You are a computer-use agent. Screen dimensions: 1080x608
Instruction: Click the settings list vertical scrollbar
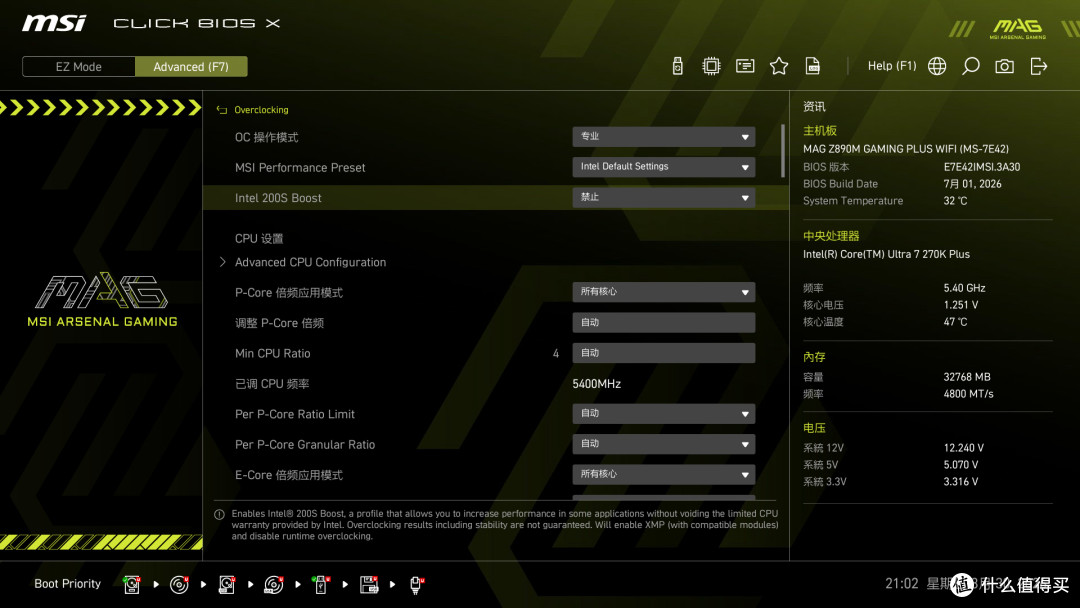(782, 151)
